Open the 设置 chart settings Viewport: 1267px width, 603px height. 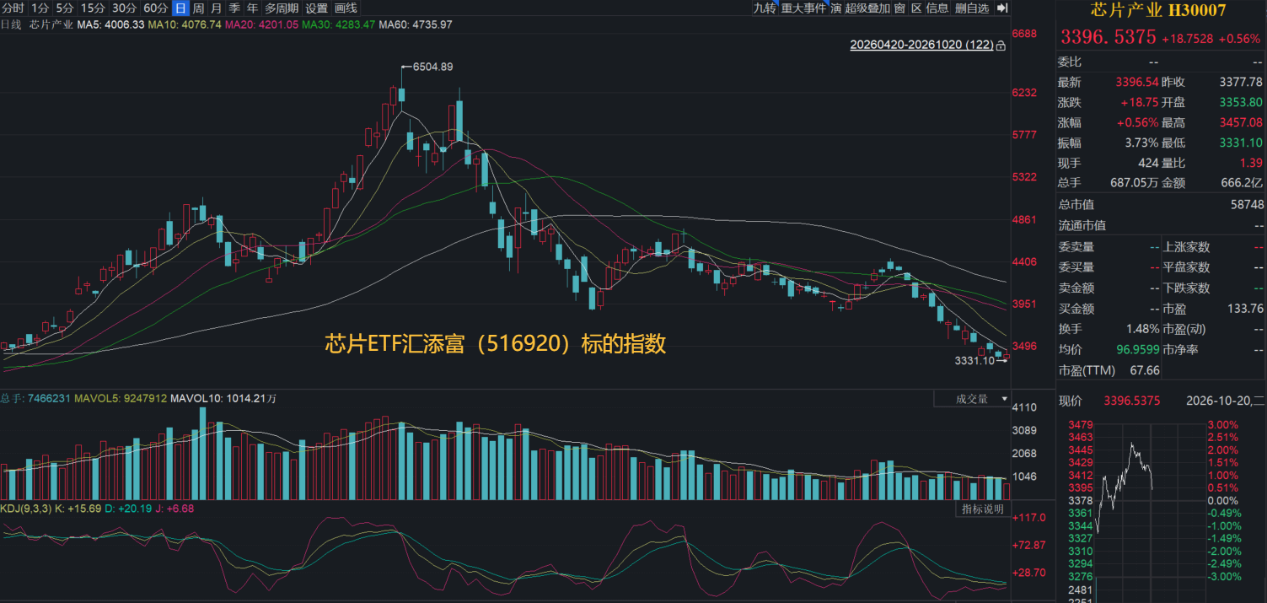tap(317, 8)
